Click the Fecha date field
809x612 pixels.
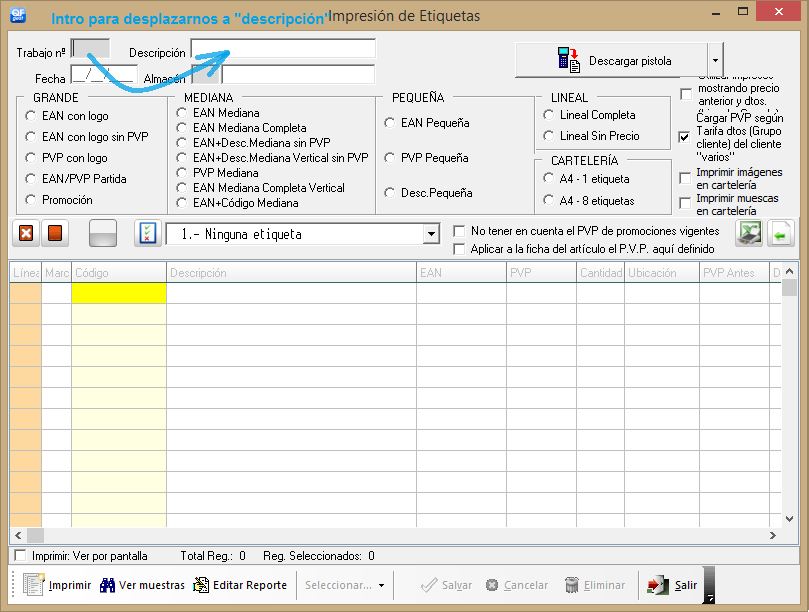(104, 75)
